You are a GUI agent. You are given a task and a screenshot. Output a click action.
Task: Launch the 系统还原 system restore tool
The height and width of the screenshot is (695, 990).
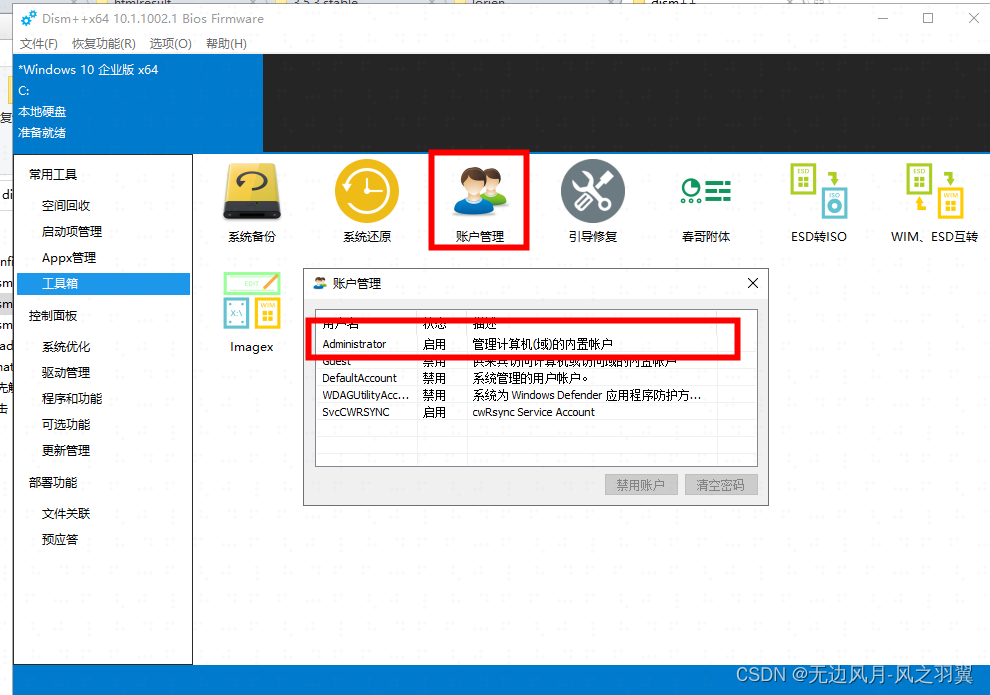[367, 202]
